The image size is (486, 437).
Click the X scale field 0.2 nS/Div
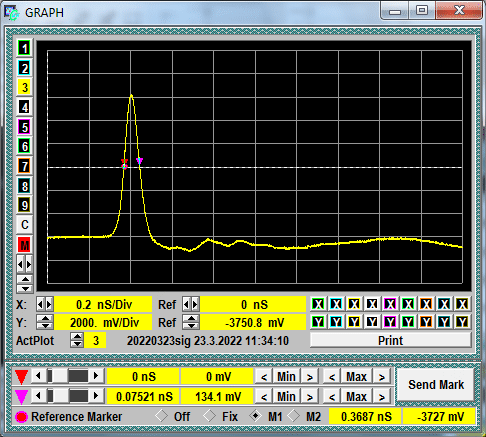tap(103, 304)
